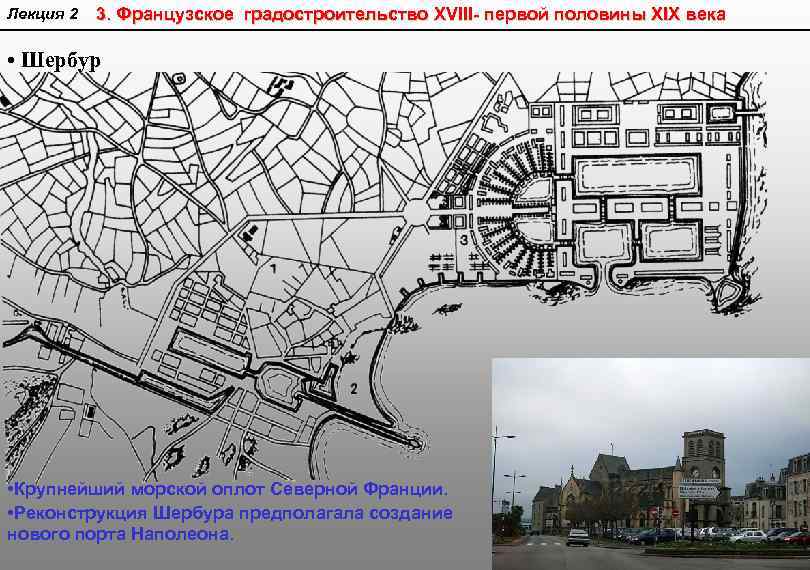Viewport: 810px width, 570px height.
Task: Click the number 2 label on the map
Action: pyautogui.click(x=353, y=388)
